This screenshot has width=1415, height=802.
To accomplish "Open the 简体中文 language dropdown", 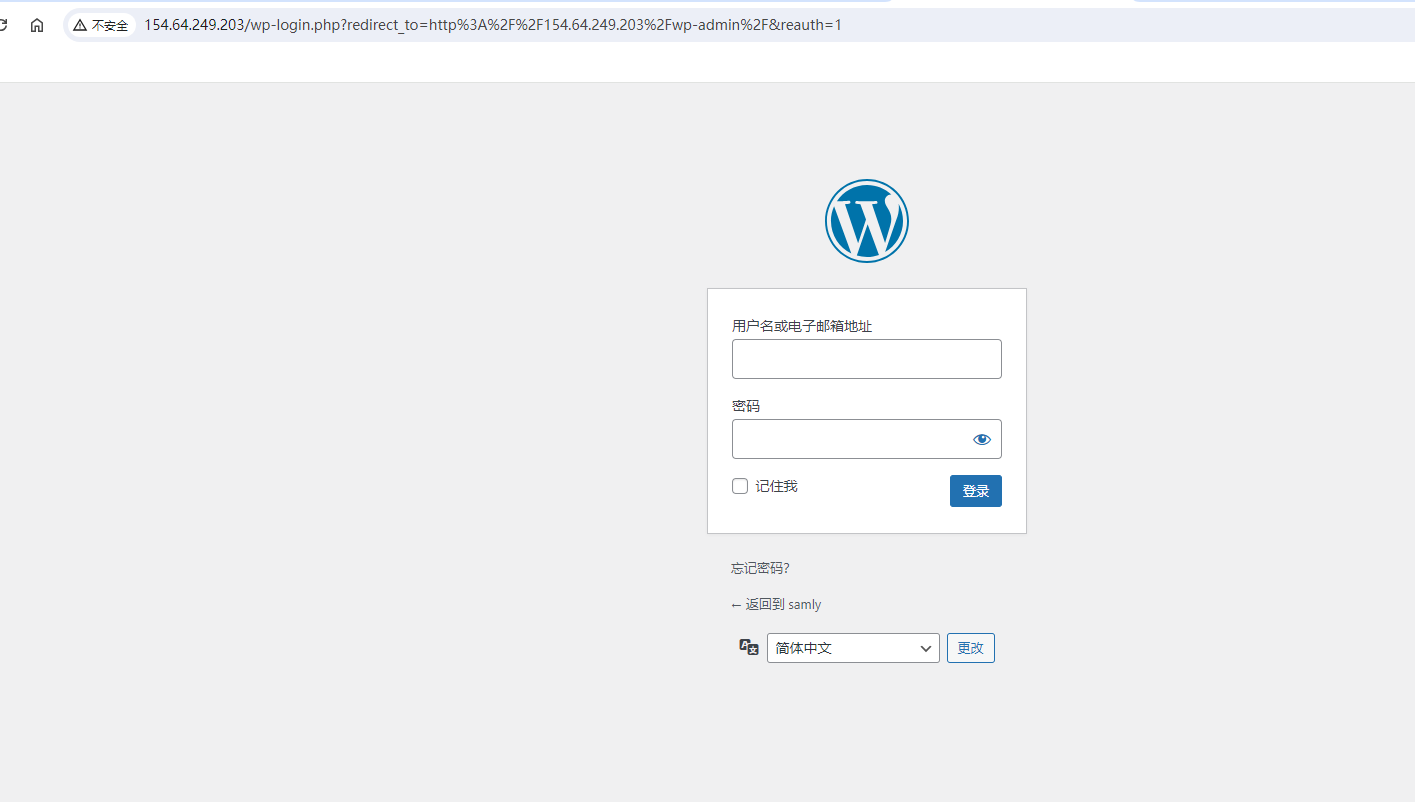I will (853, 648).
